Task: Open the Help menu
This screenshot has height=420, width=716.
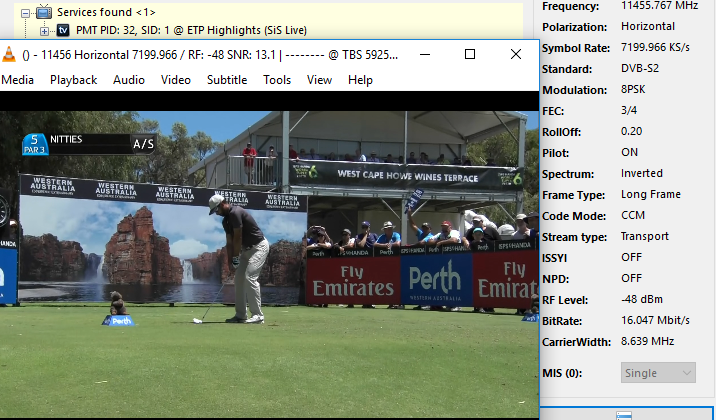Action: point(360,80)
